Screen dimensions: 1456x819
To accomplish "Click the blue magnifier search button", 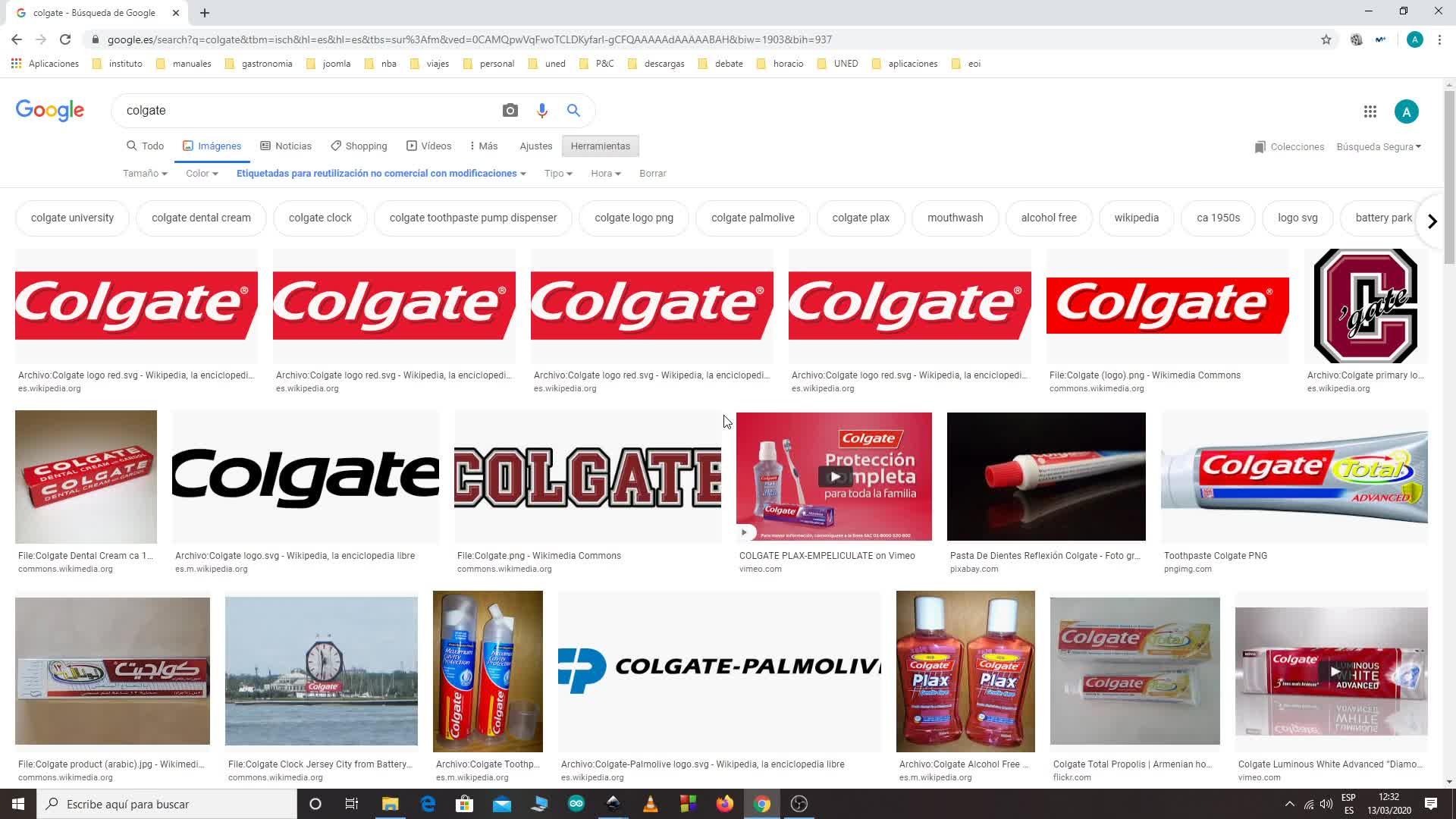I will pos(573,111).
